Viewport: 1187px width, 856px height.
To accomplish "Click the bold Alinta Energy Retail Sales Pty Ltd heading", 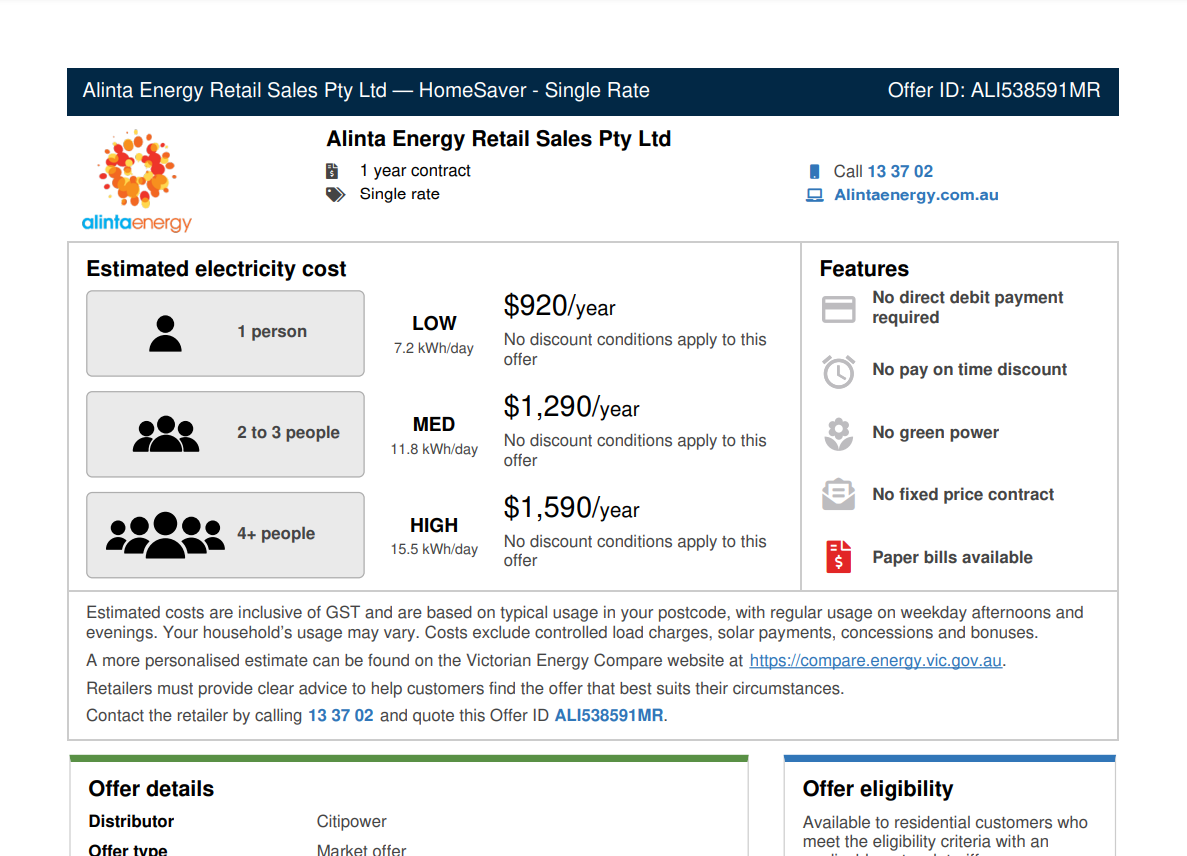I will click(x=499, y=139).
